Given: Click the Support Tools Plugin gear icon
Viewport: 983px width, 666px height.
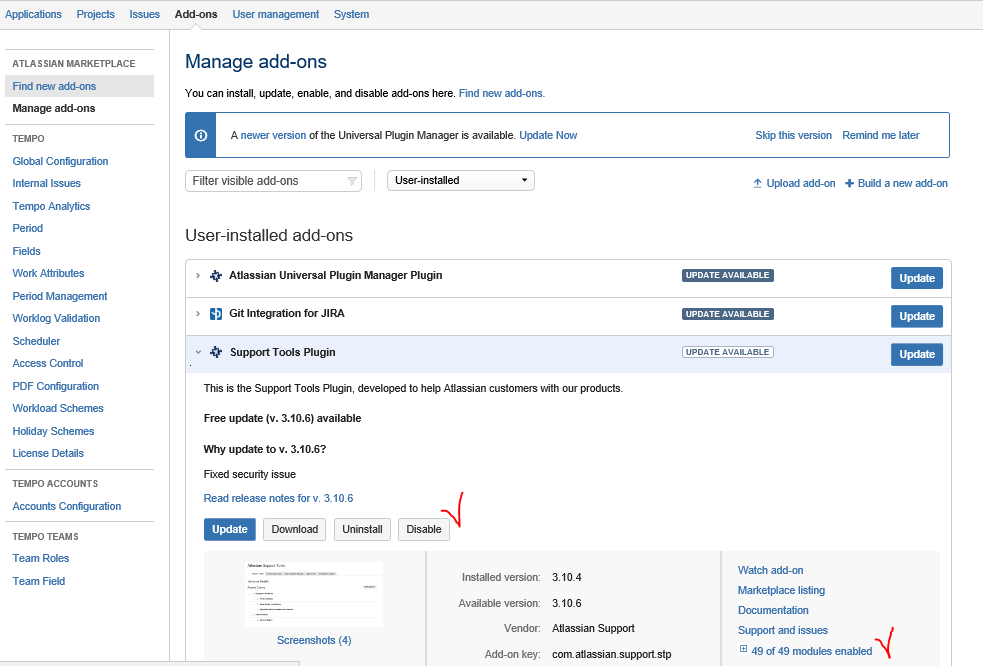Looking at the screenshot, I should pyautogui.click(x=216, y=352).
